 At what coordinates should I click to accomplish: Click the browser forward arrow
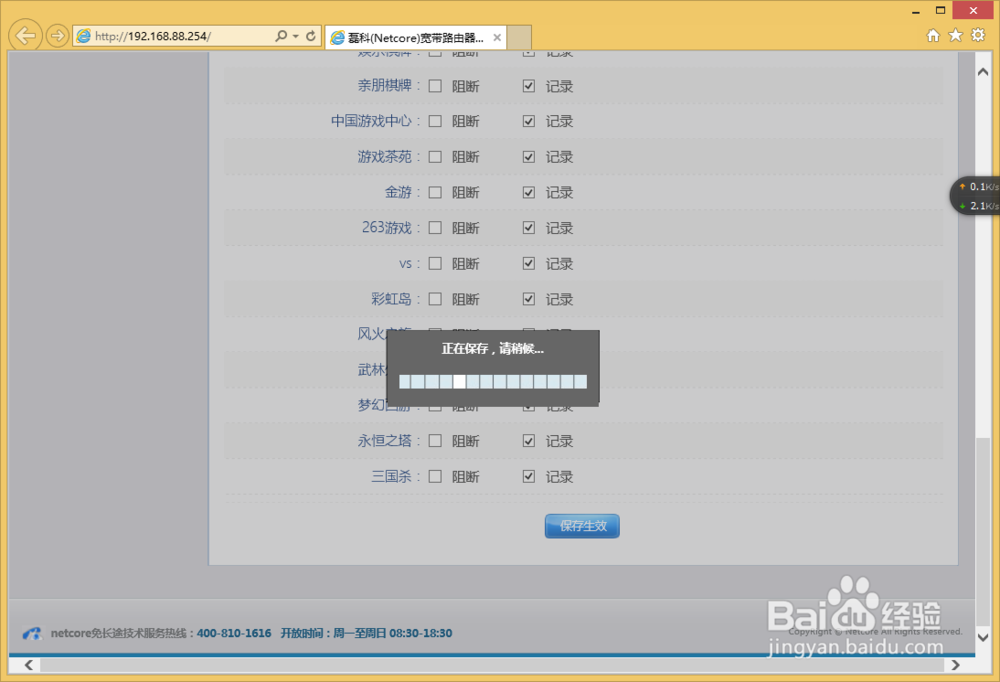tap(57, 35)
